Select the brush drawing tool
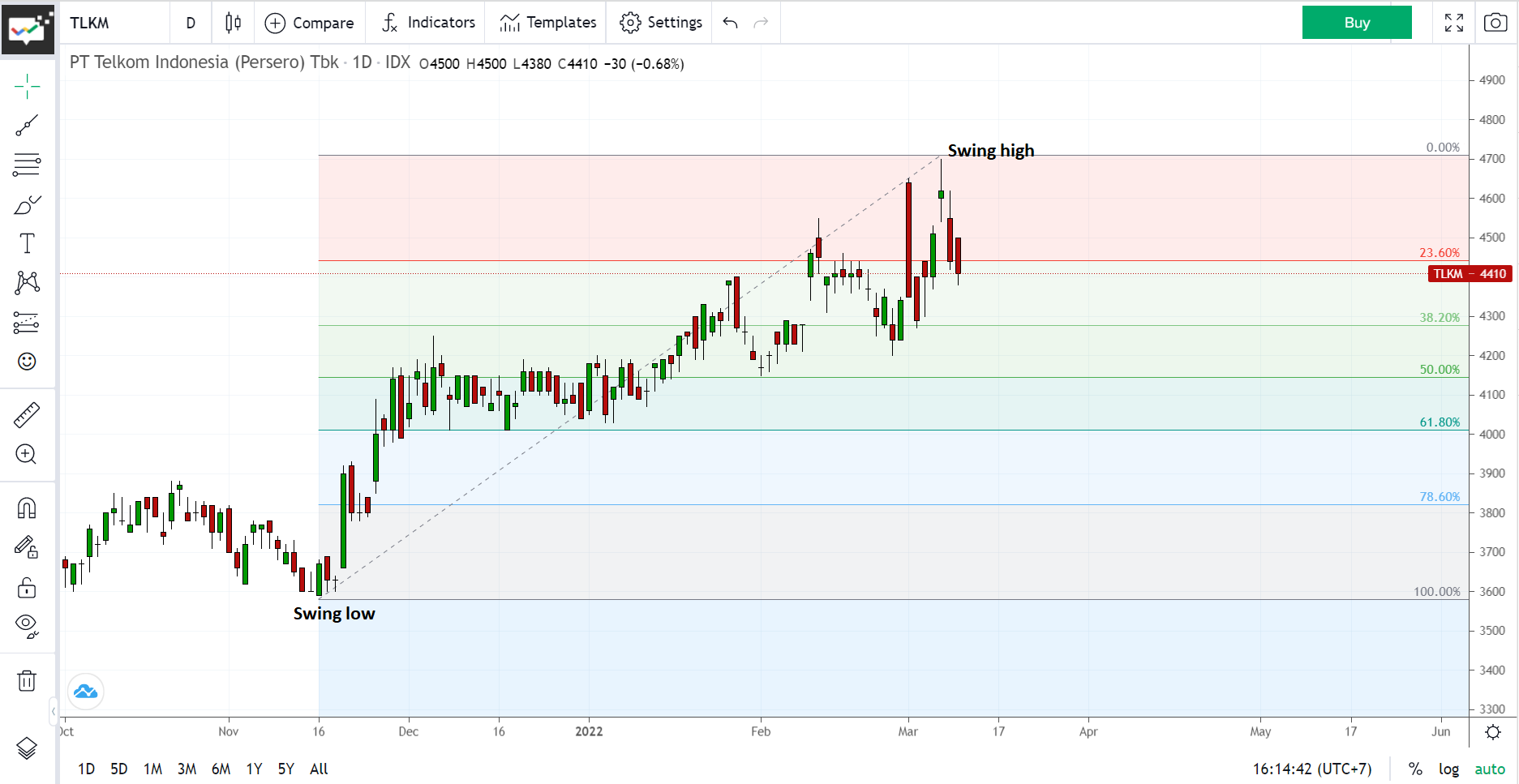 pos(27,203)
